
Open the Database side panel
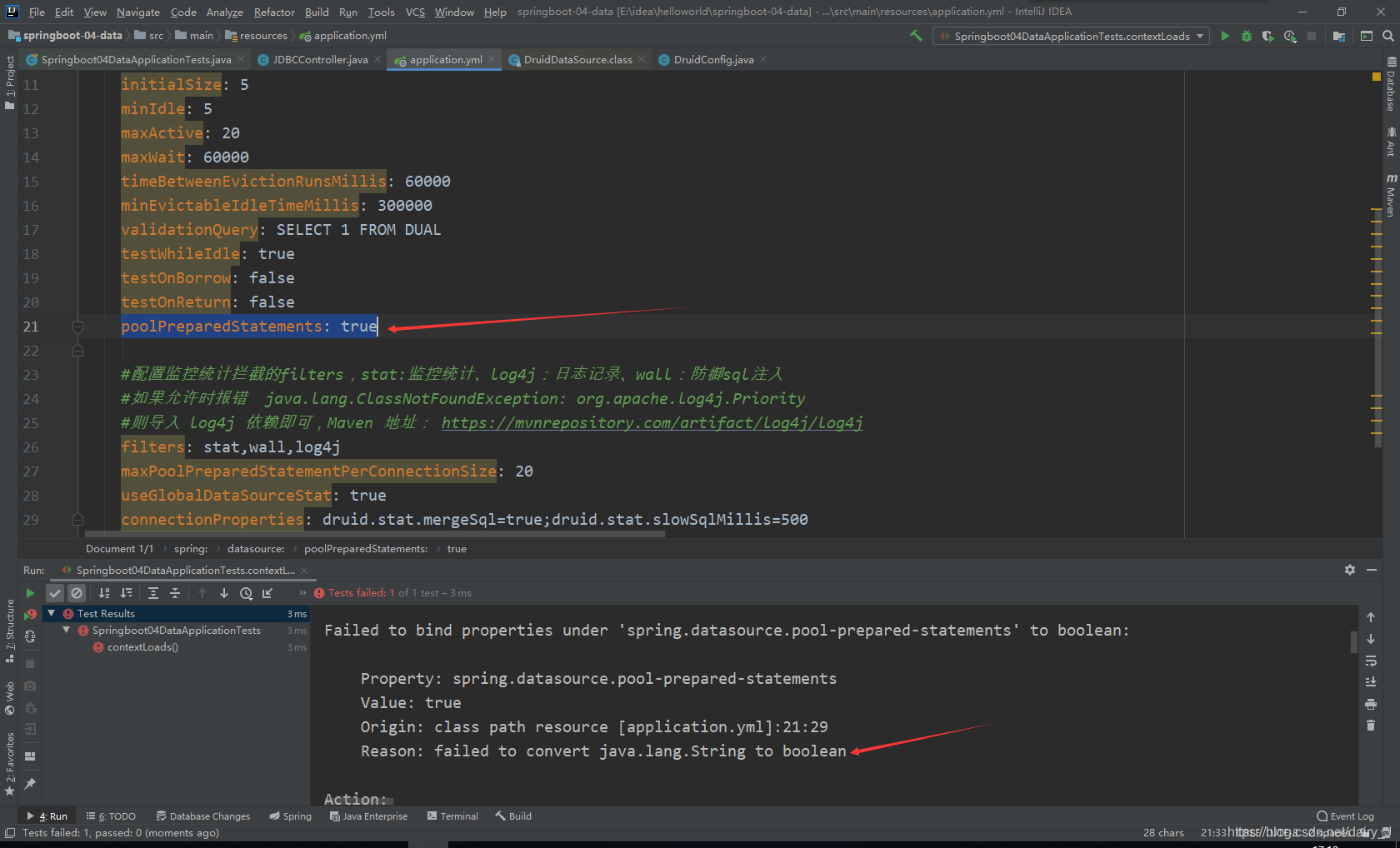tap(1391, 84)
